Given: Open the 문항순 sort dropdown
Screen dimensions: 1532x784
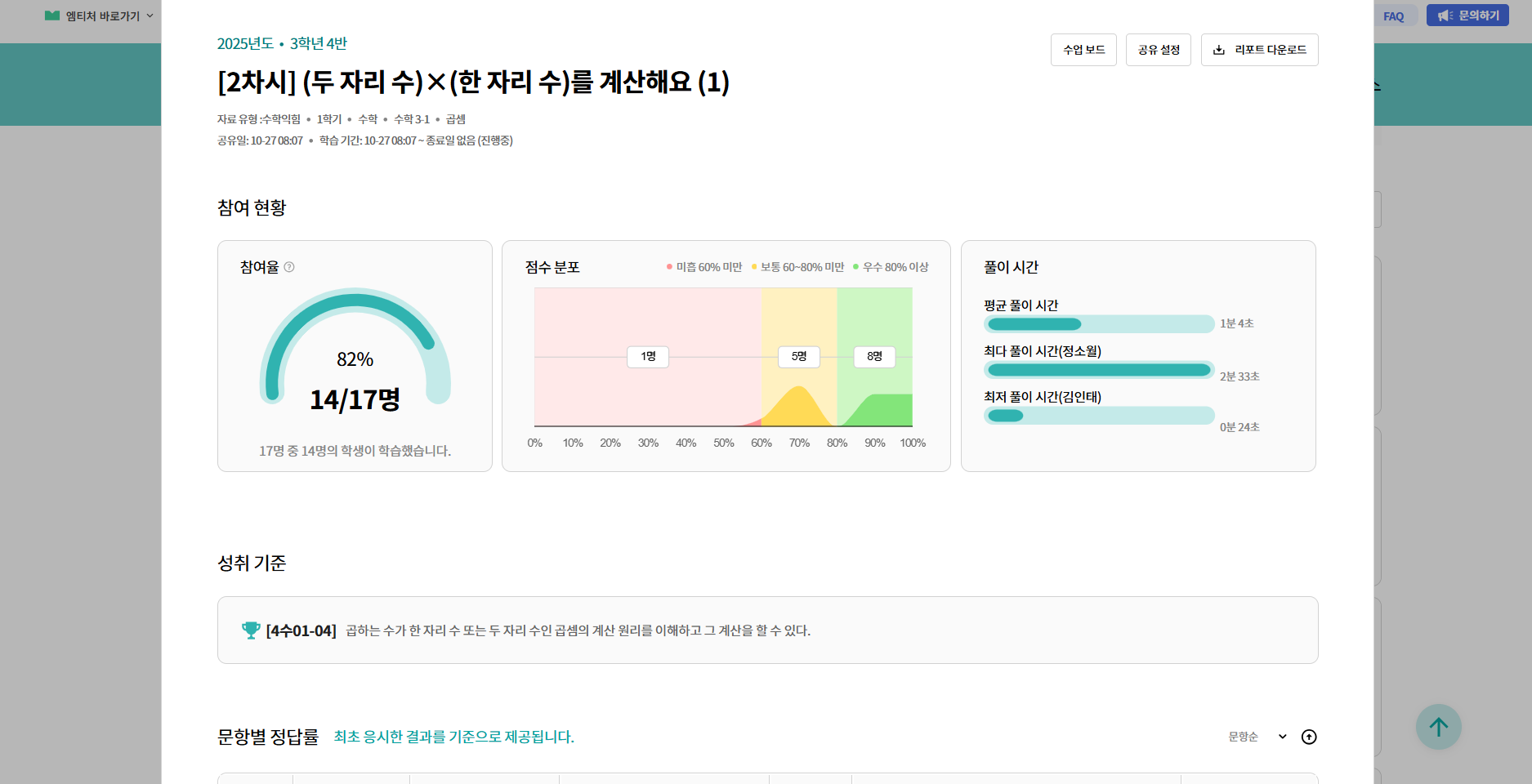Looking at the screenshot, I should point(1257,737).
